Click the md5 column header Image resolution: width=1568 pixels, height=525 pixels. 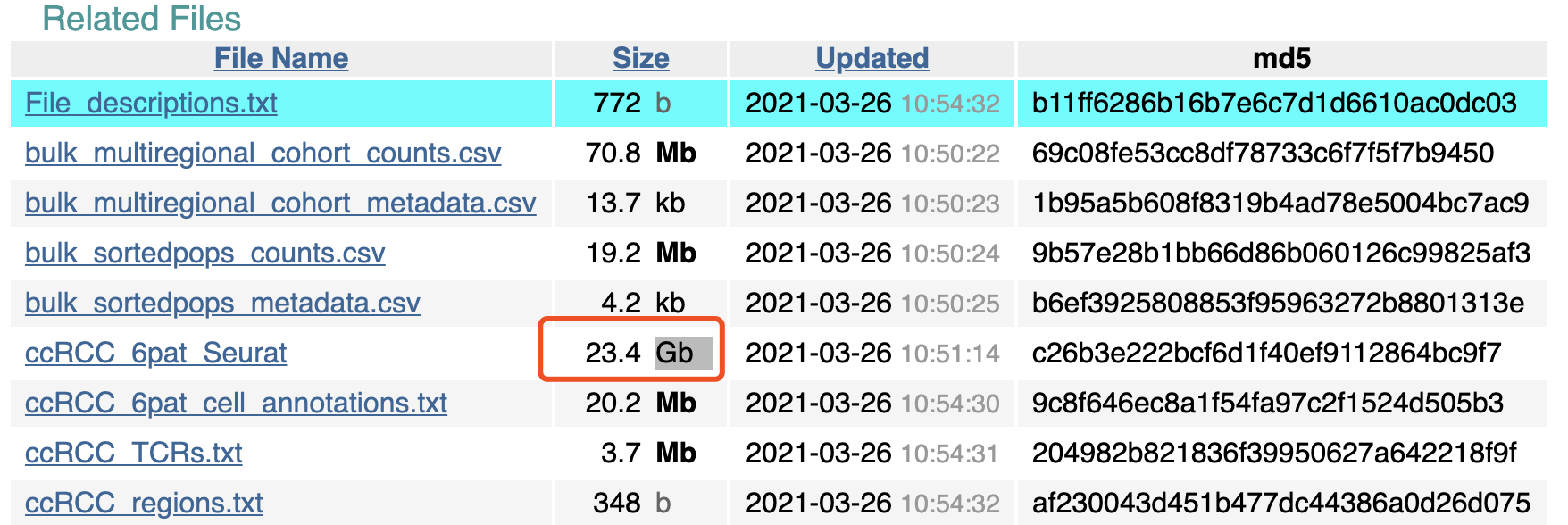(1281, 59)
